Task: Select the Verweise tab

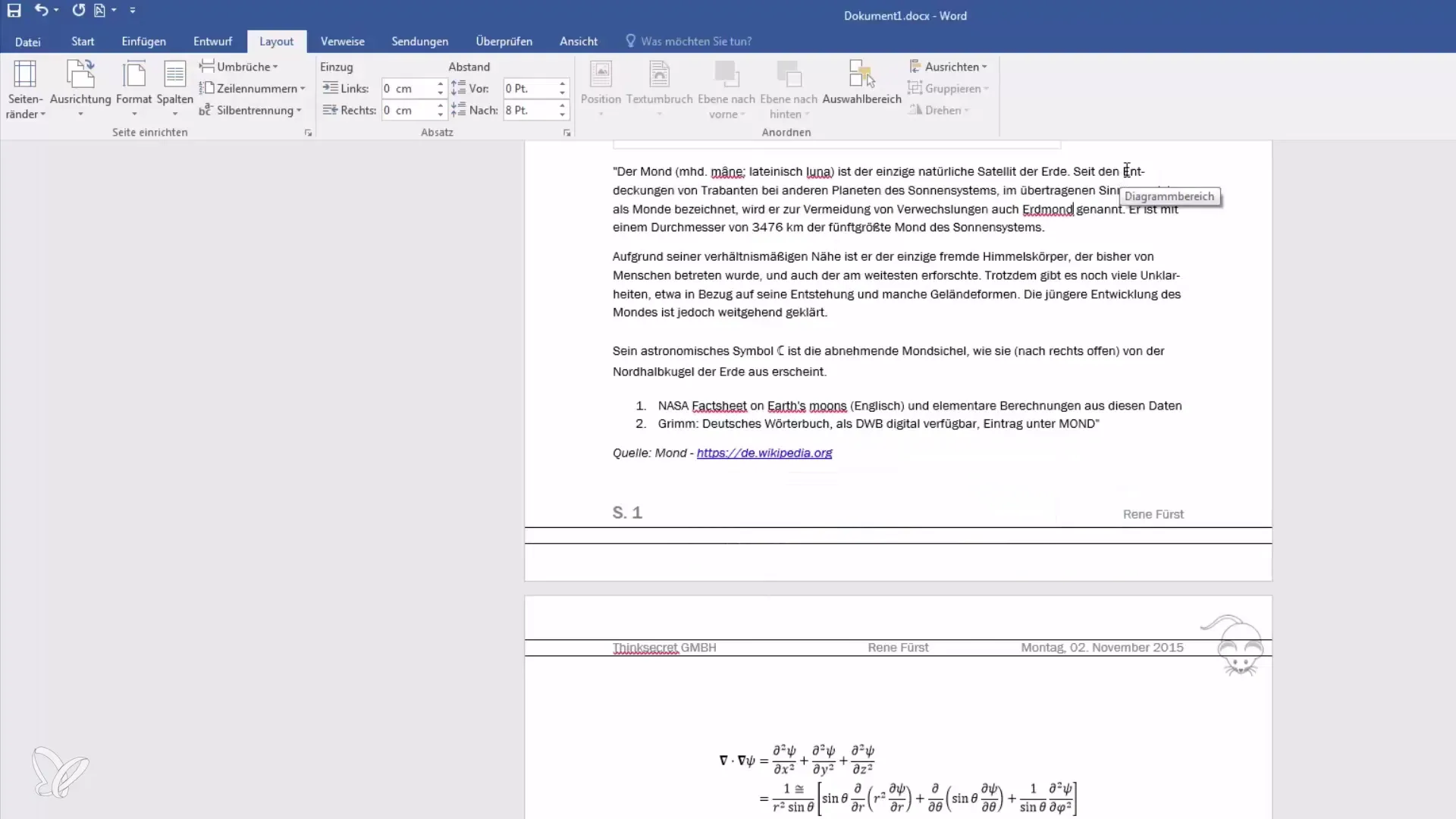Action: coord(342,42)
